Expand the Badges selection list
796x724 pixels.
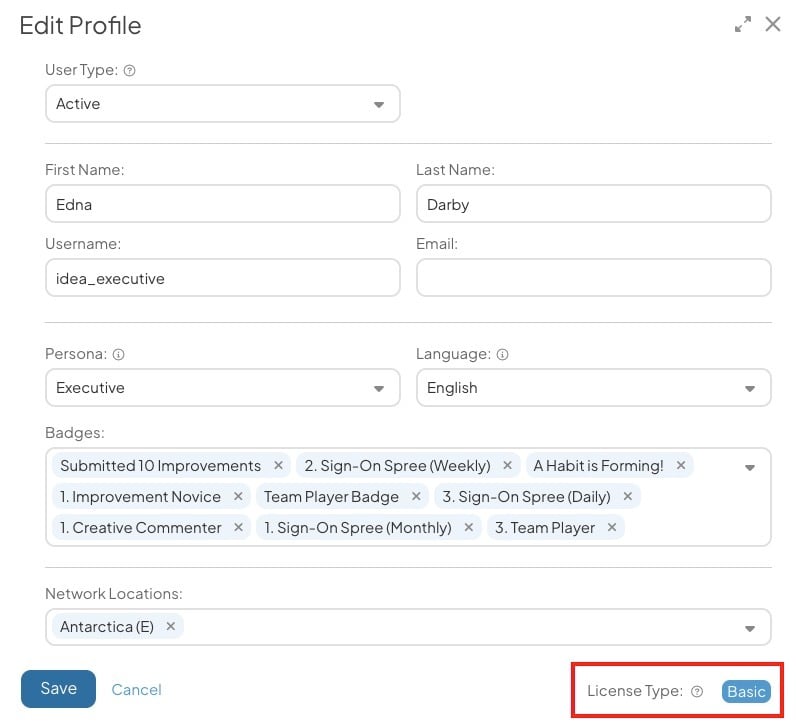(750, 467)
